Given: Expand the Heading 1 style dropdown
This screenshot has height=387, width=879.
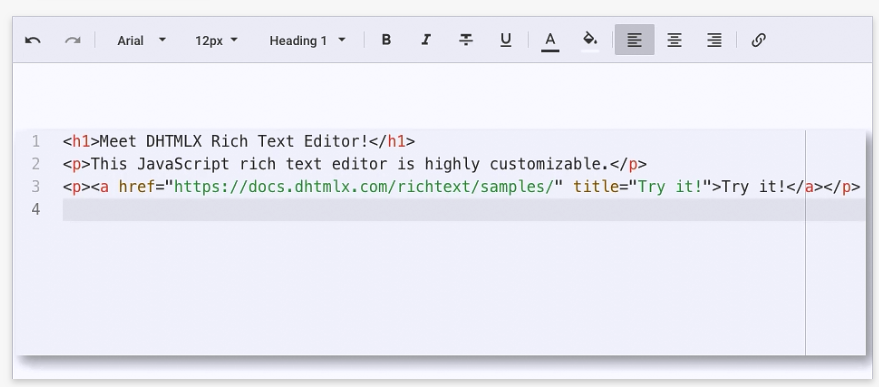Looking at the screenshot, I should (307, 40).
